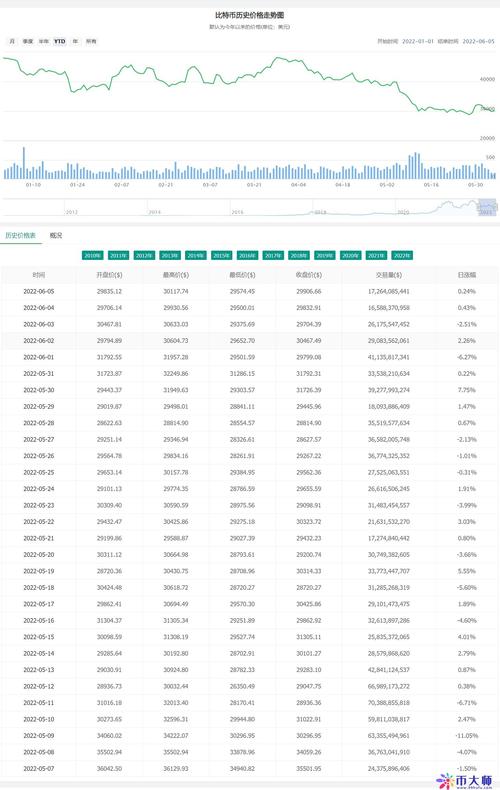Screen dimensions: 500x790
Task: Click the 日涨幅 column header
Action: pos(466,275)
